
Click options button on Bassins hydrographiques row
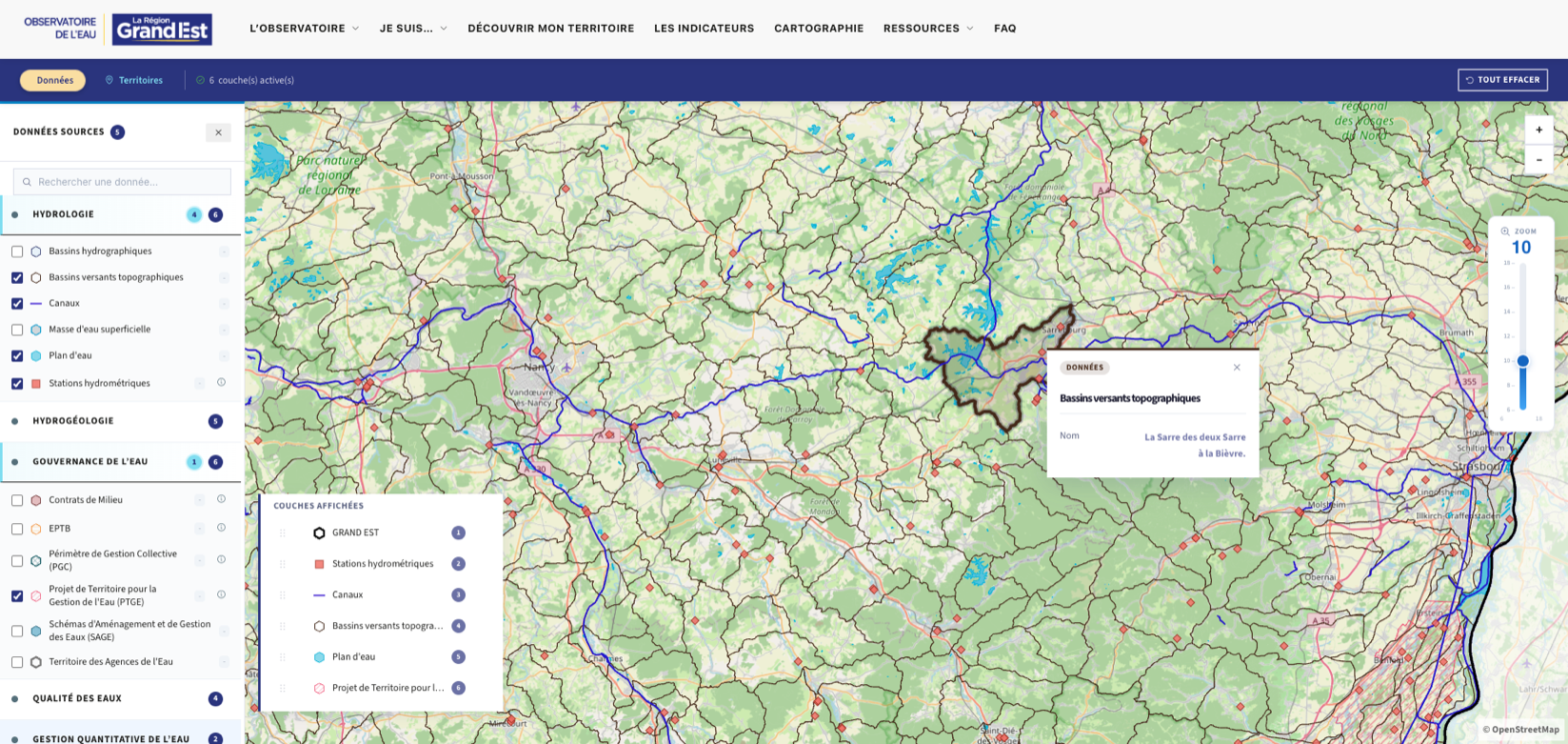224,251
